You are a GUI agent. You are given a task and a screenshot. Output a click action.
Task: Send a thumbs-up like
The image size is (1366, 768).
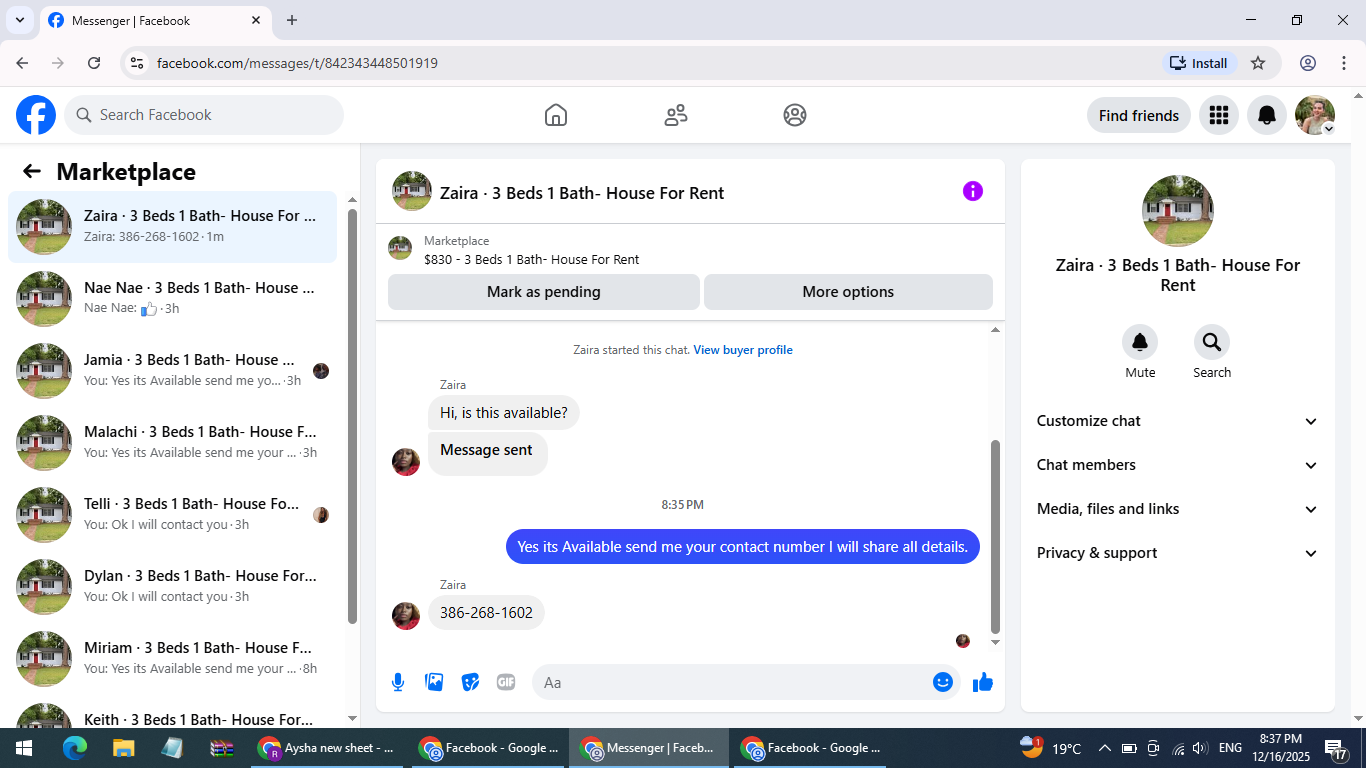pyautogui.click(x=983, y=682)
